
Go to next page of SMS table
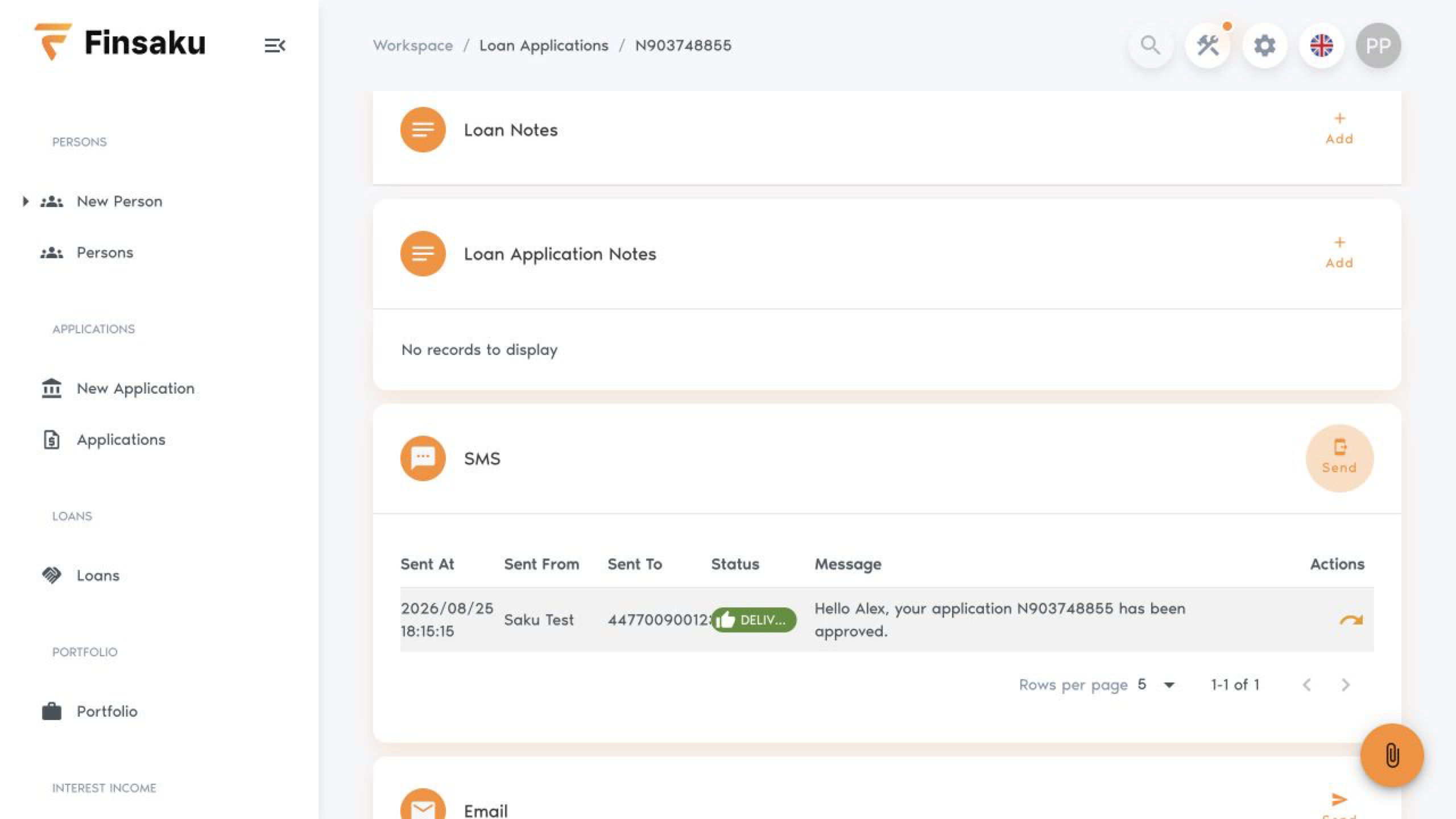[1345, 685]
